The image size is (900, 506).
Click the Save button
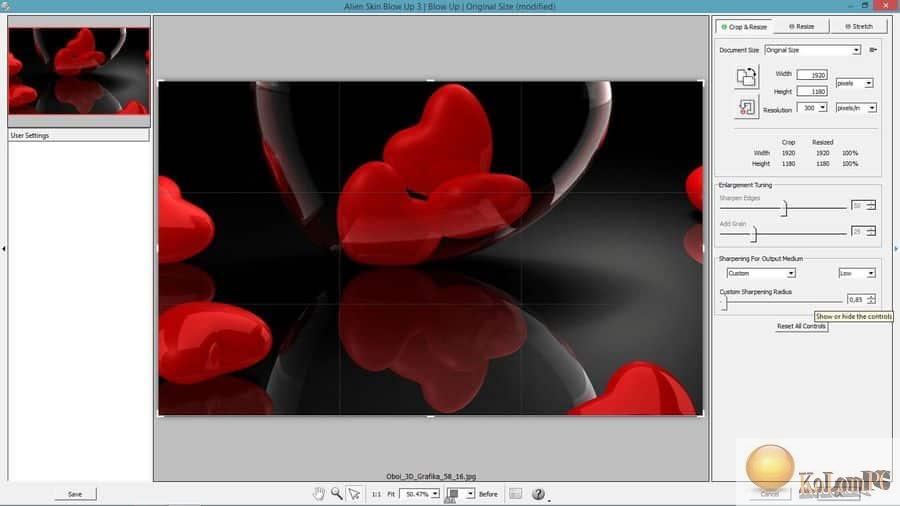[75, 494]
